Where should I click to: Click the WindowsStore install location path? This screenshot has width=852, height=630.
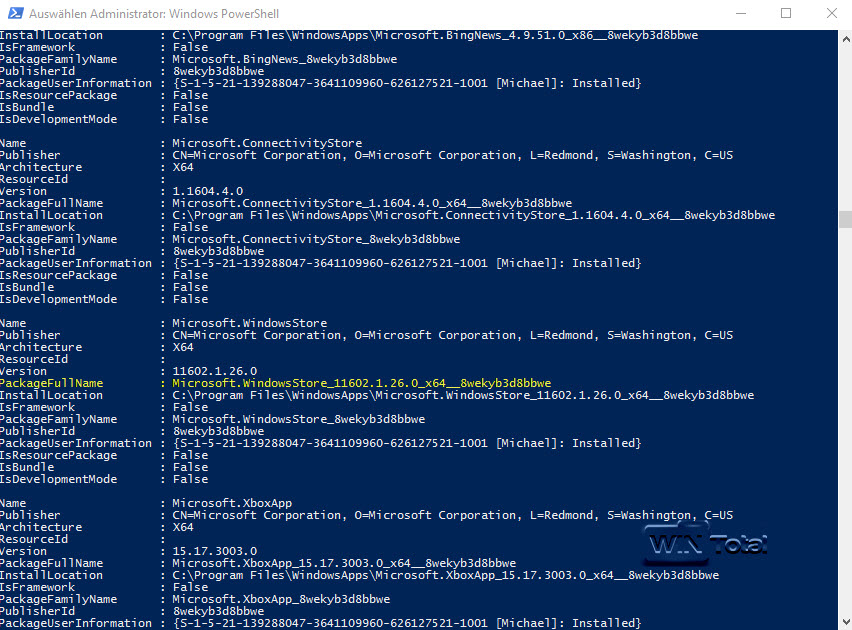[463, 395]
